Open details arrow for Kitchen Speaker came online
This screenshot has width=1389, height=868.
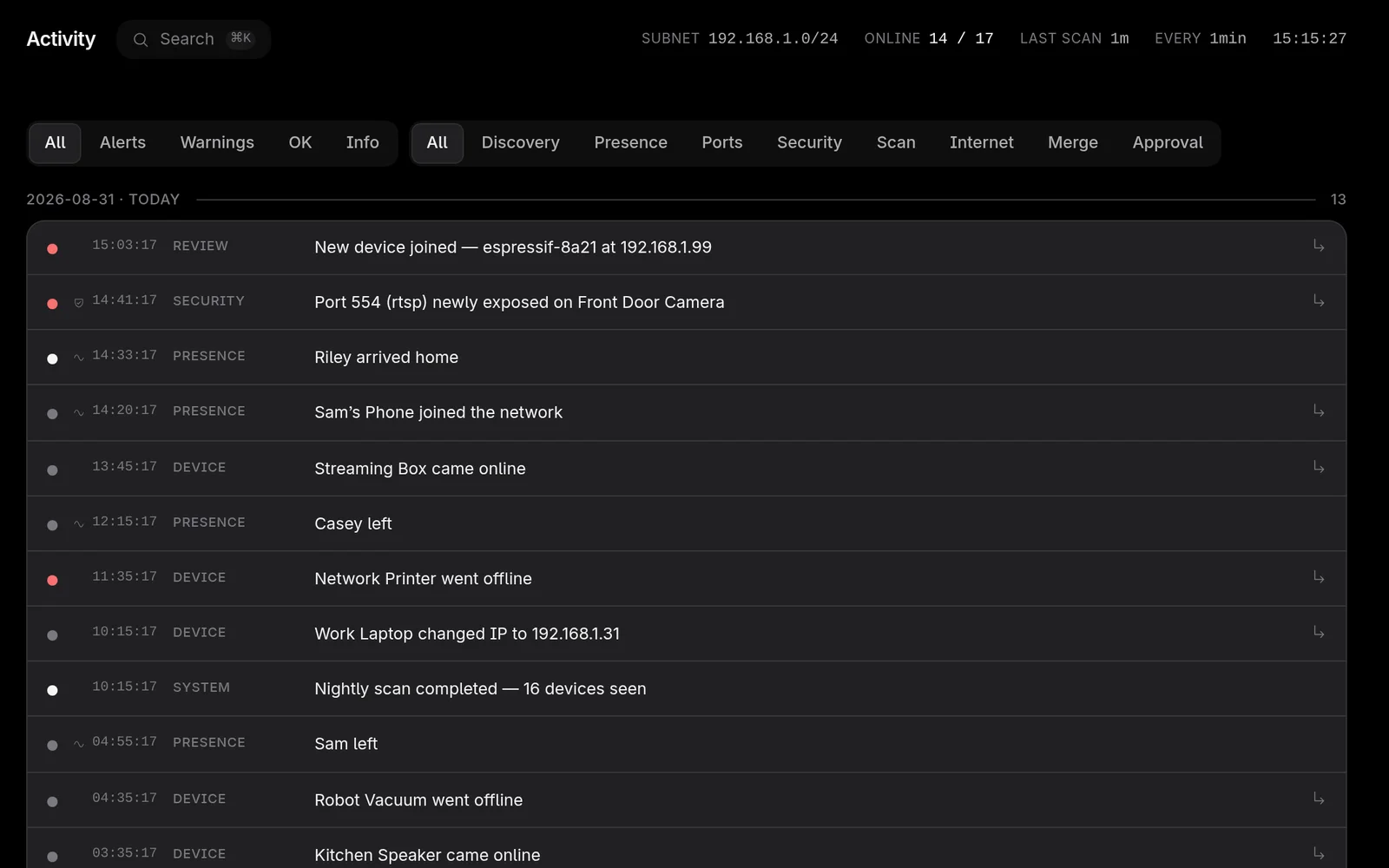(x=1319, y=854)
